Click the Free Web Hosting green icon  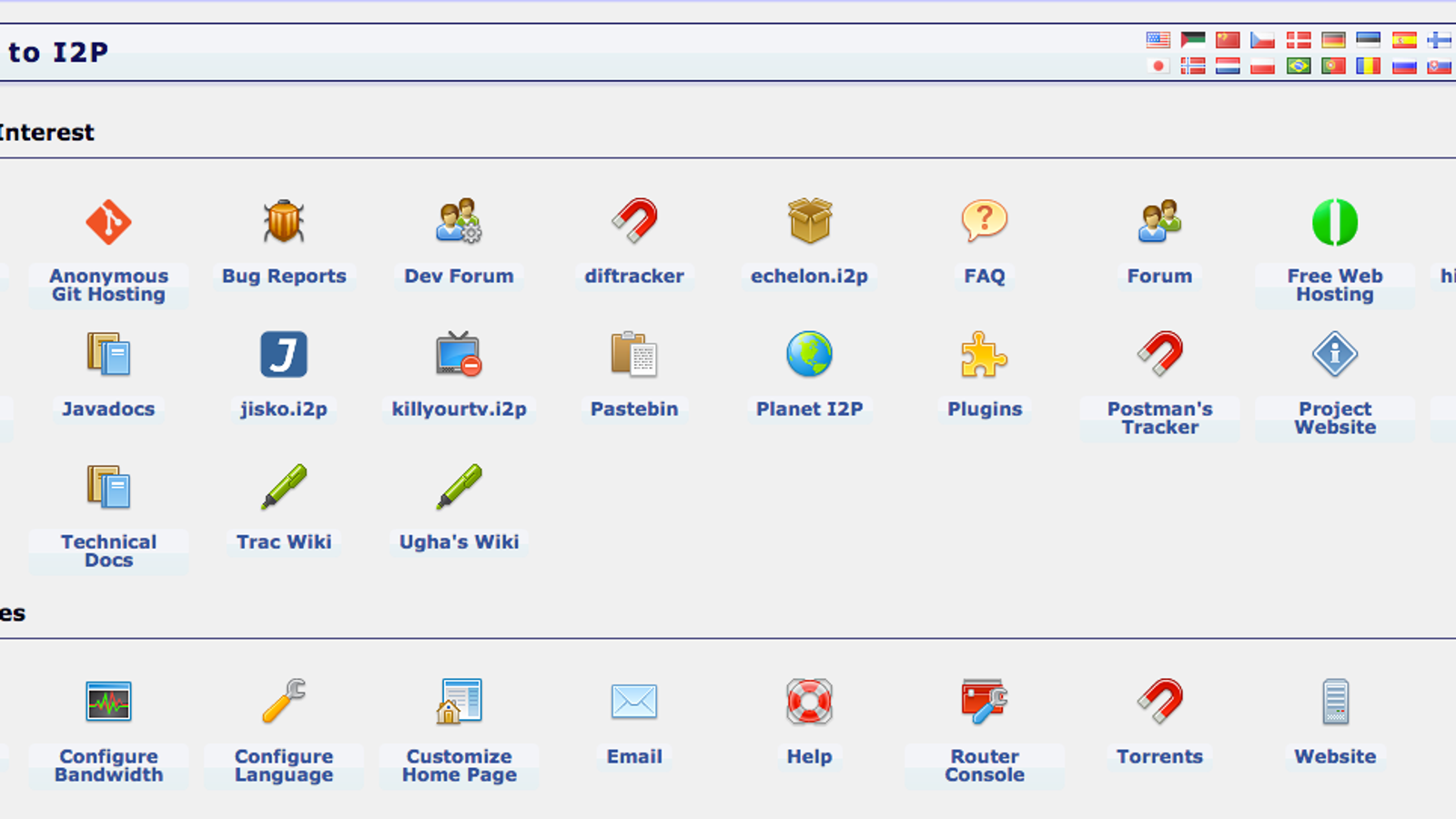click(1335, 222)
